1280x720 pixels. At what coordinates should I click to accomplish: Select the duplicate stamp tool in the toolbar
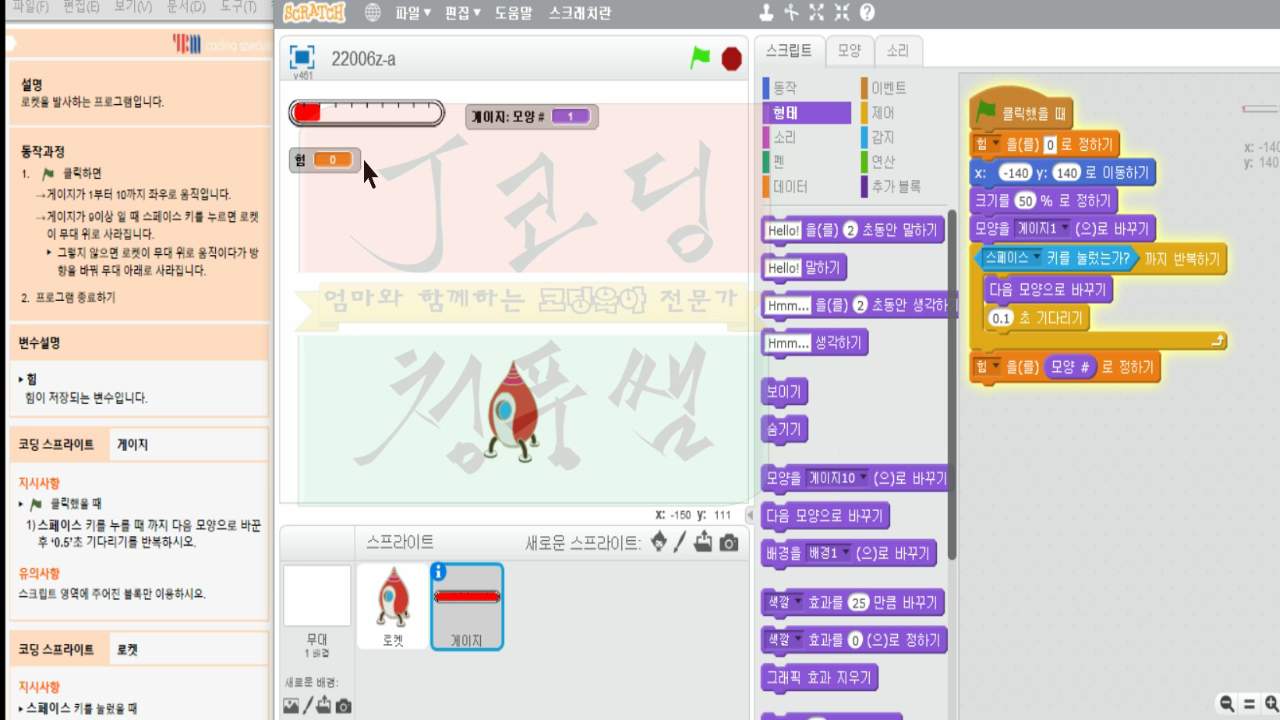click(766, 14)
